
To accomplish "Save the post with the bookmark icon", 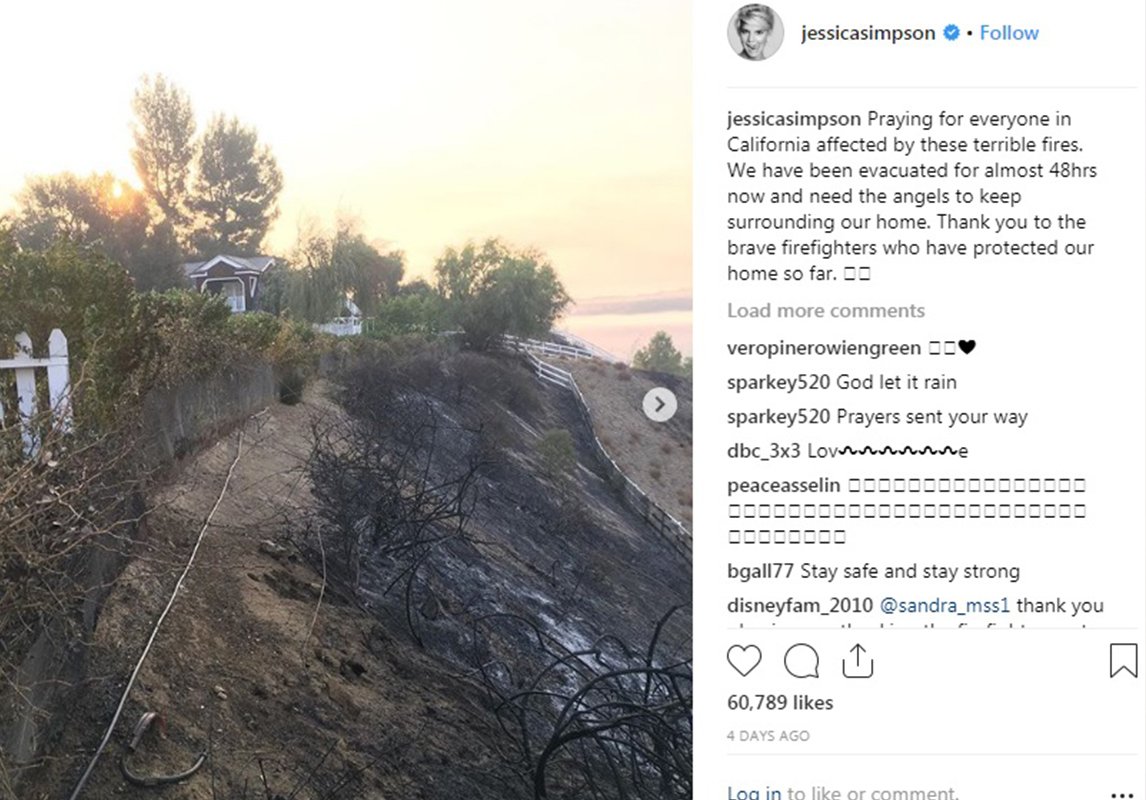I will pos(1123,660).
